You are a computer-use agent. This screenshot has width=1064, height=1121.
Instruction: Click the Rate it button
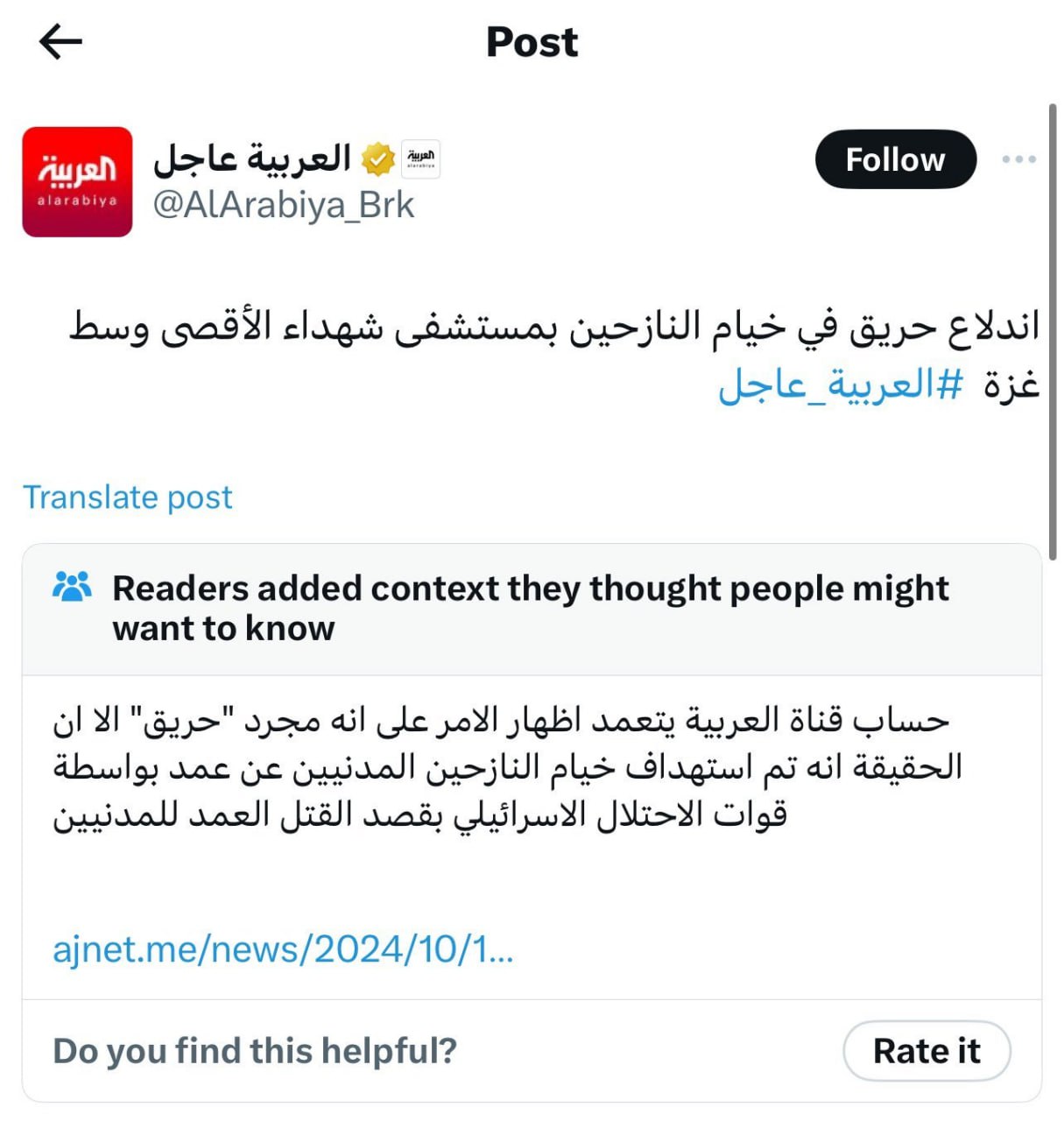click(927, 1050)
